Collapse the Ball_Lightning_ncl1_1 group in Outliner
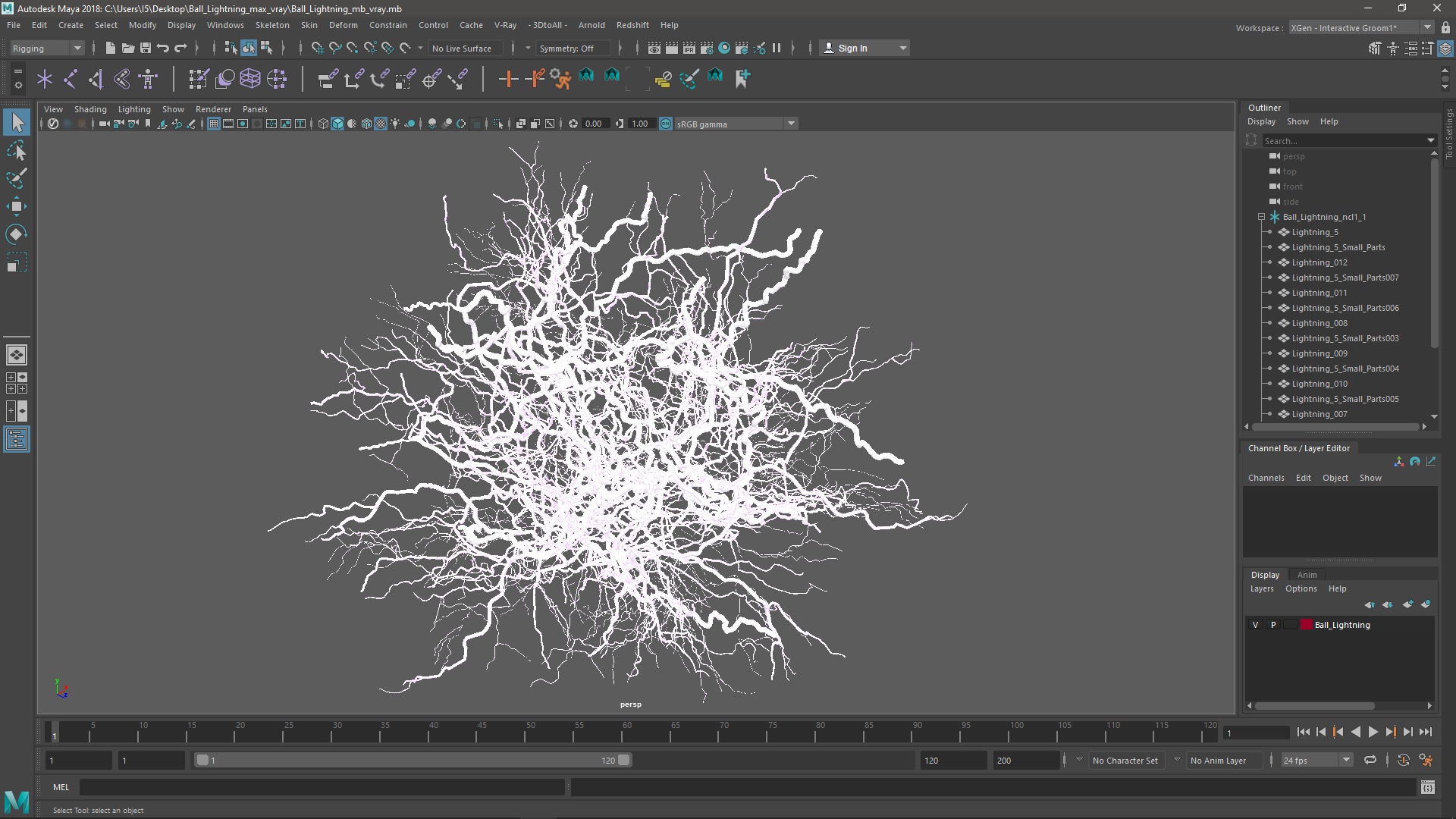1456x819 pixels. tap(1262, 217)
